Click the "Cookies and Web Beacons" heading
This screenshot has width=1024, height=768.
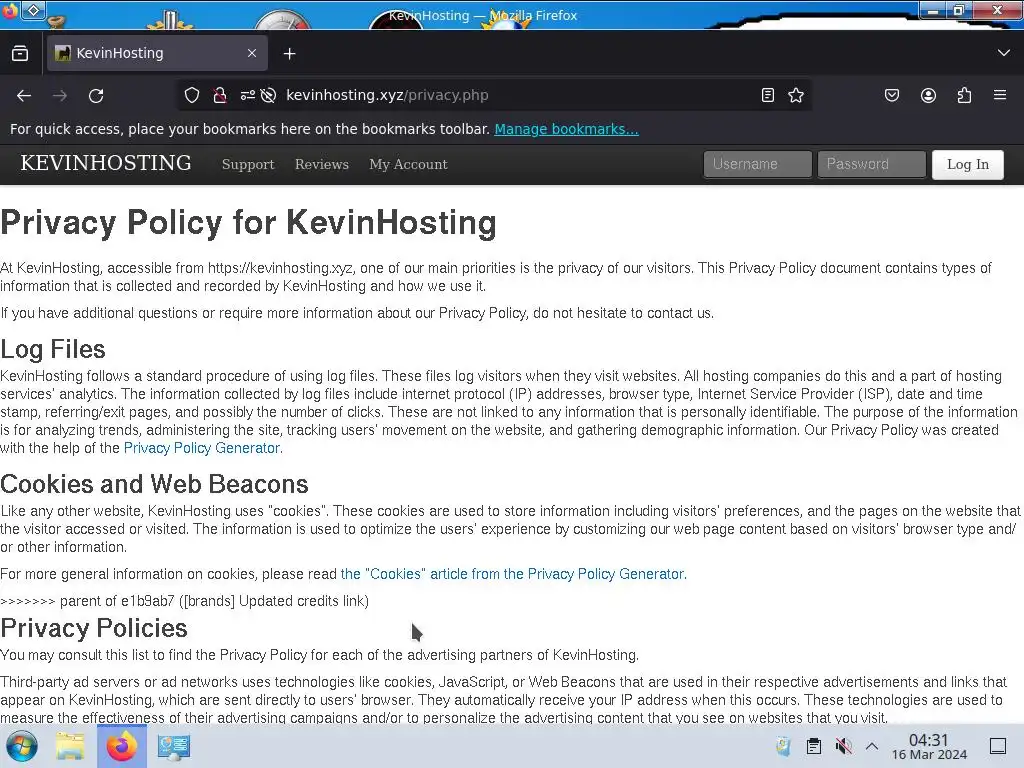coord(154,484)
